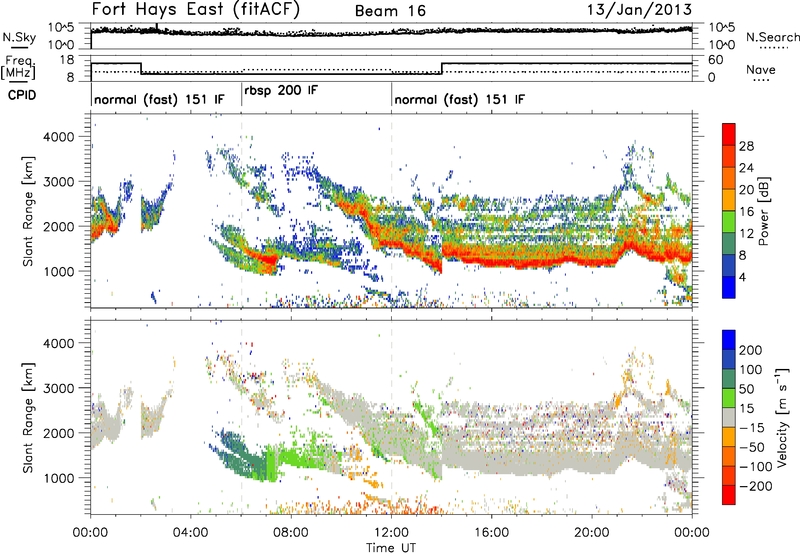Click the "rbsp 200 IF" CPID label
Screen dimensions: 800x554
point(281,91)
